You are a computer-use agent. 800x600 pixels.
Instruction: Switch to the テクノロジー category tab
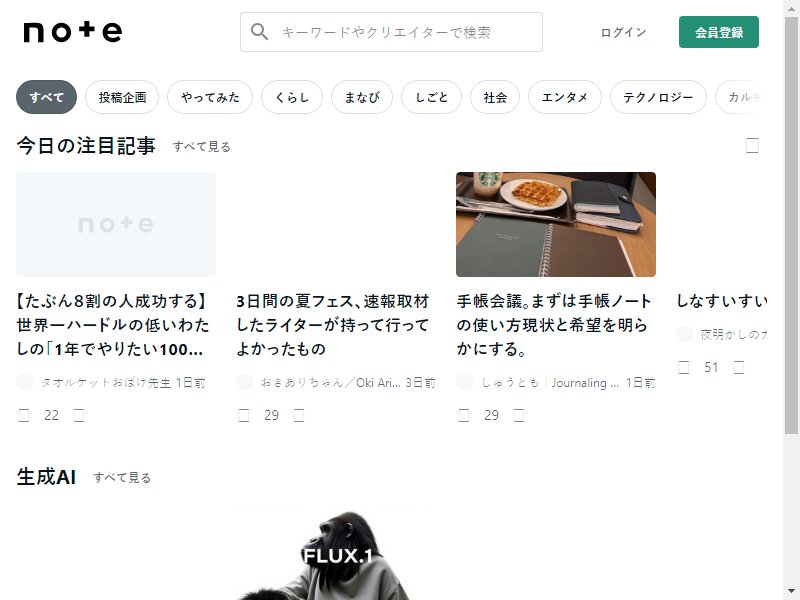point(658,97)
